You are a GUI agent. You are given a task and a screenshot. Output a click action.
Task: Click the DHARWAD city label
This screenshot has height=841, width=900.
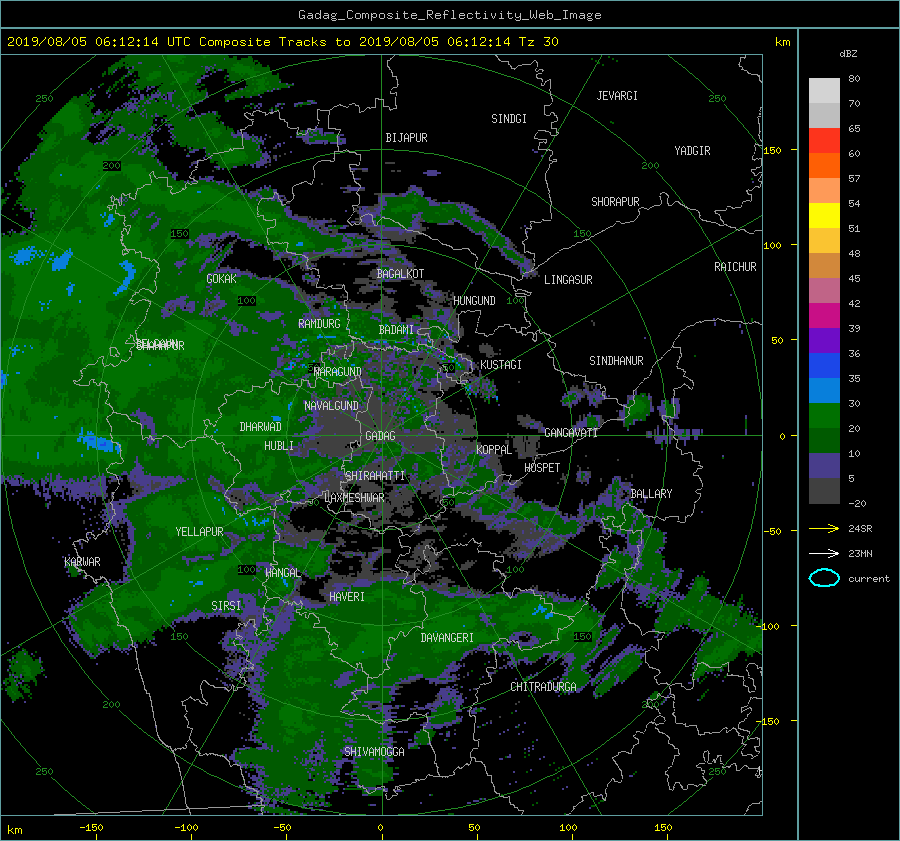[x=261, y=427]
